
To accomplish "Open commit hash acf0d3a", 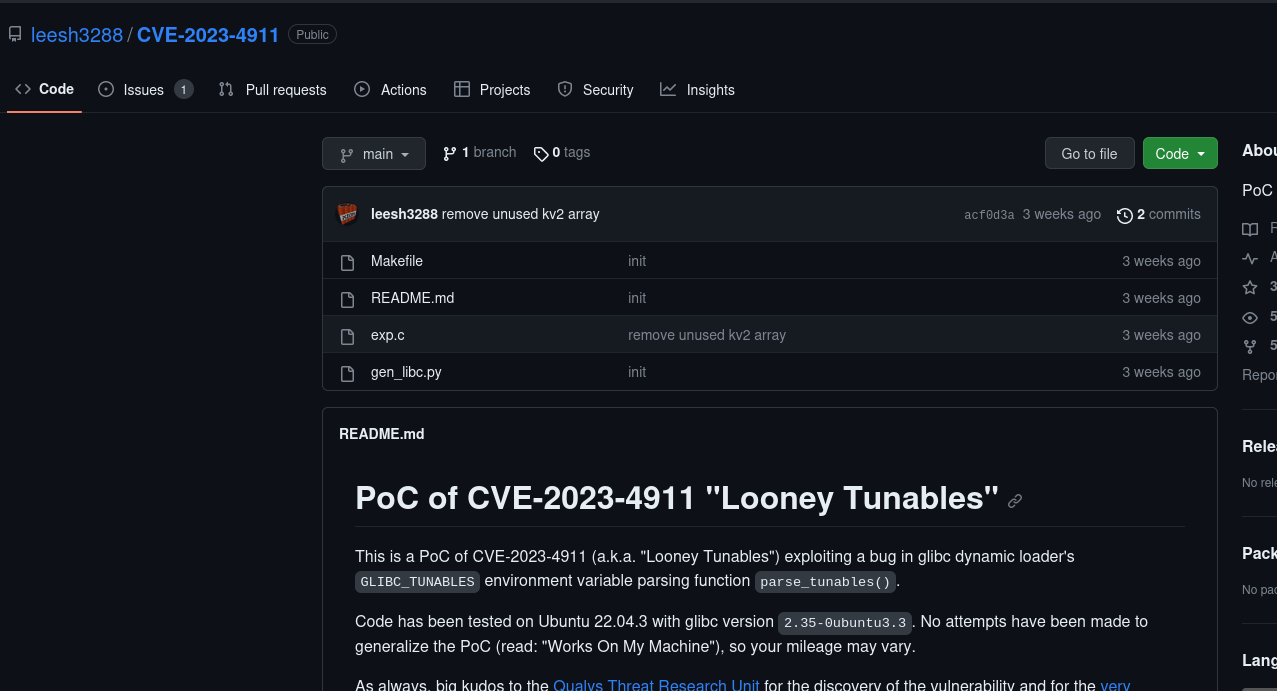I will pos(989,215).
